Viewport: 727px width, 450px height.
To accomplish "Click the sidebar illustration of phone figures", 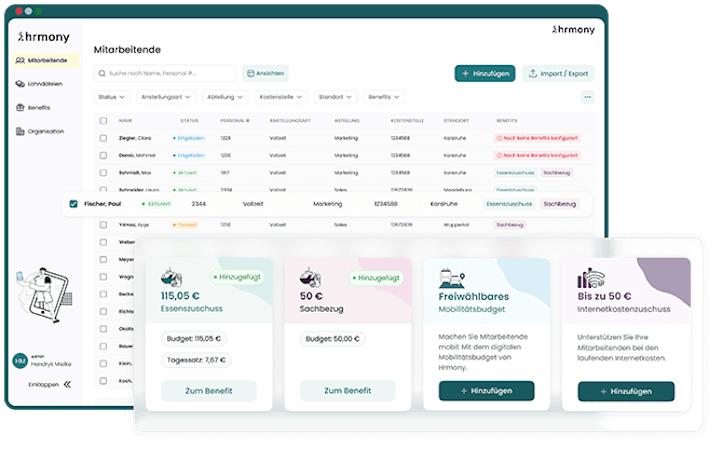I will tap(44, 295).
